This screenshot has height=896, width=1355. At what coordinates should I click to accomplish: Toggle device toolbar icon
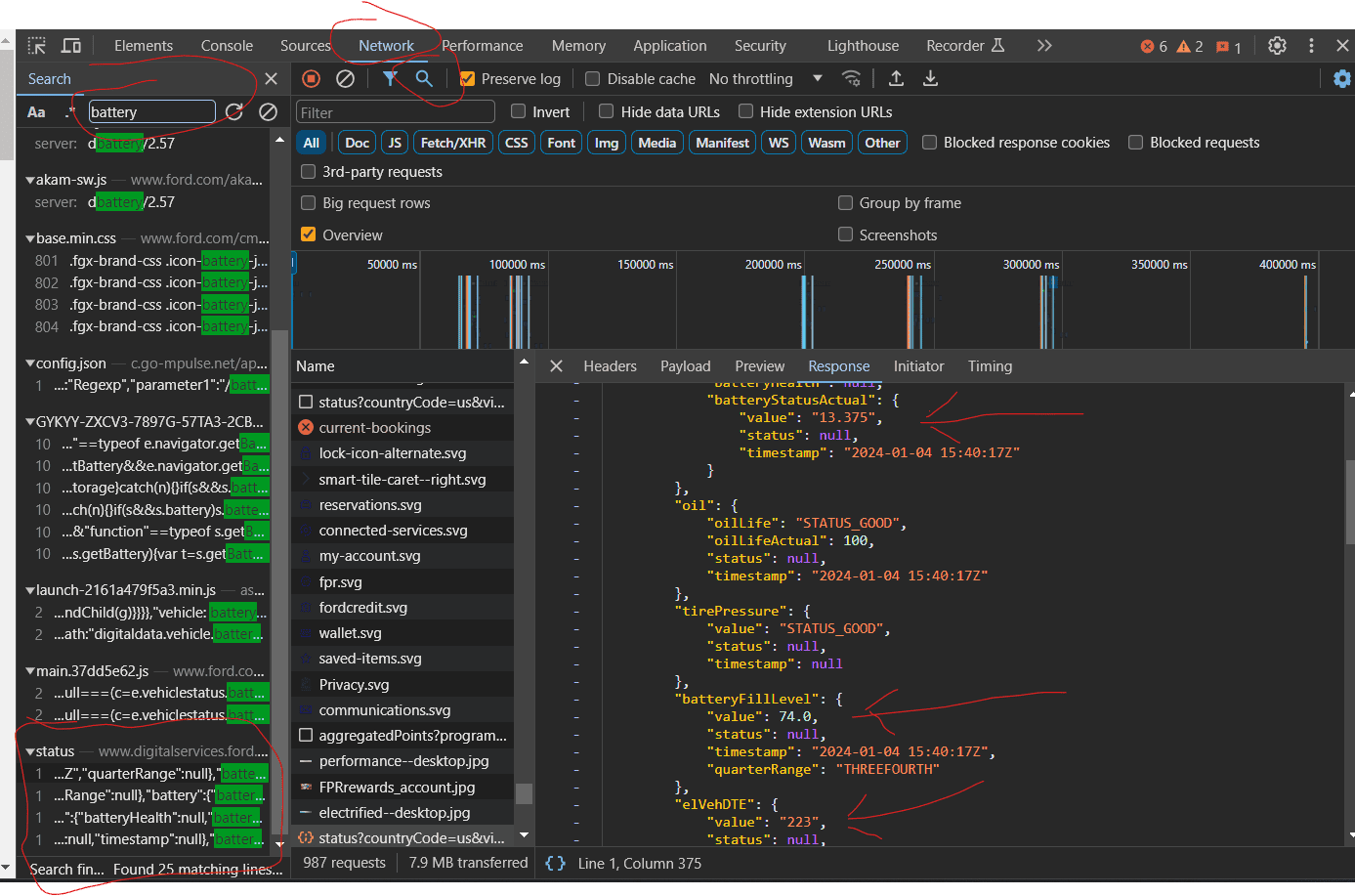(x=71, y=46)
